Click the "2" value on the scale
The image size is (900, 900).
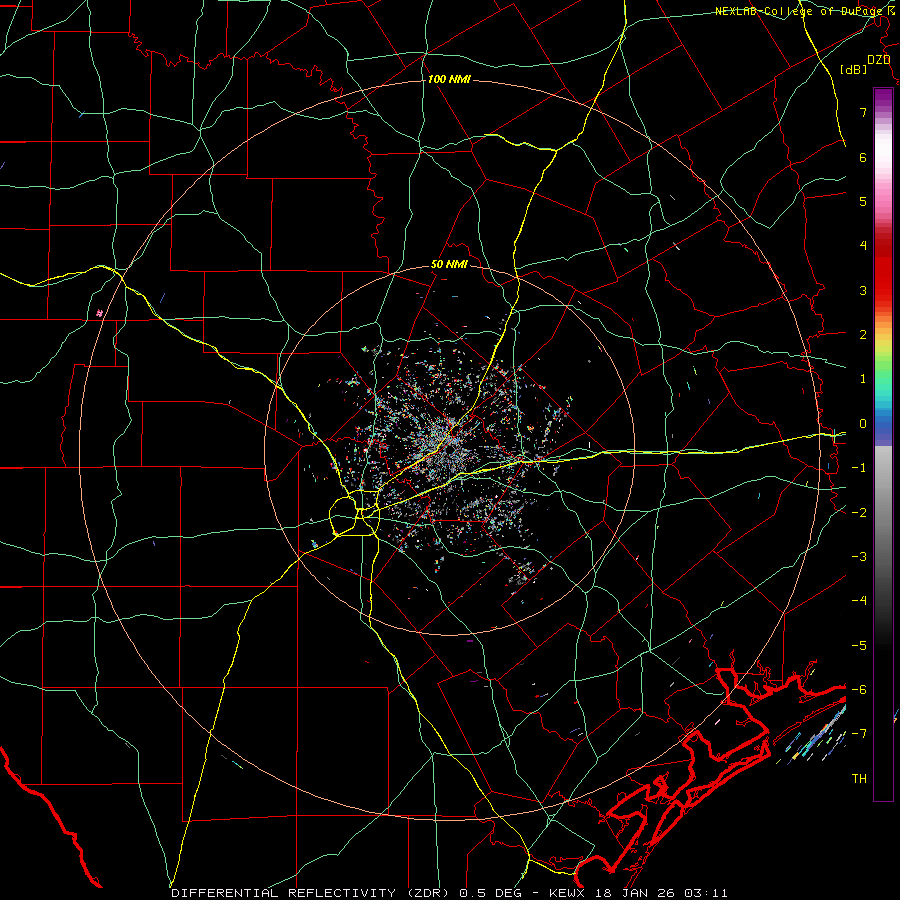863,335
